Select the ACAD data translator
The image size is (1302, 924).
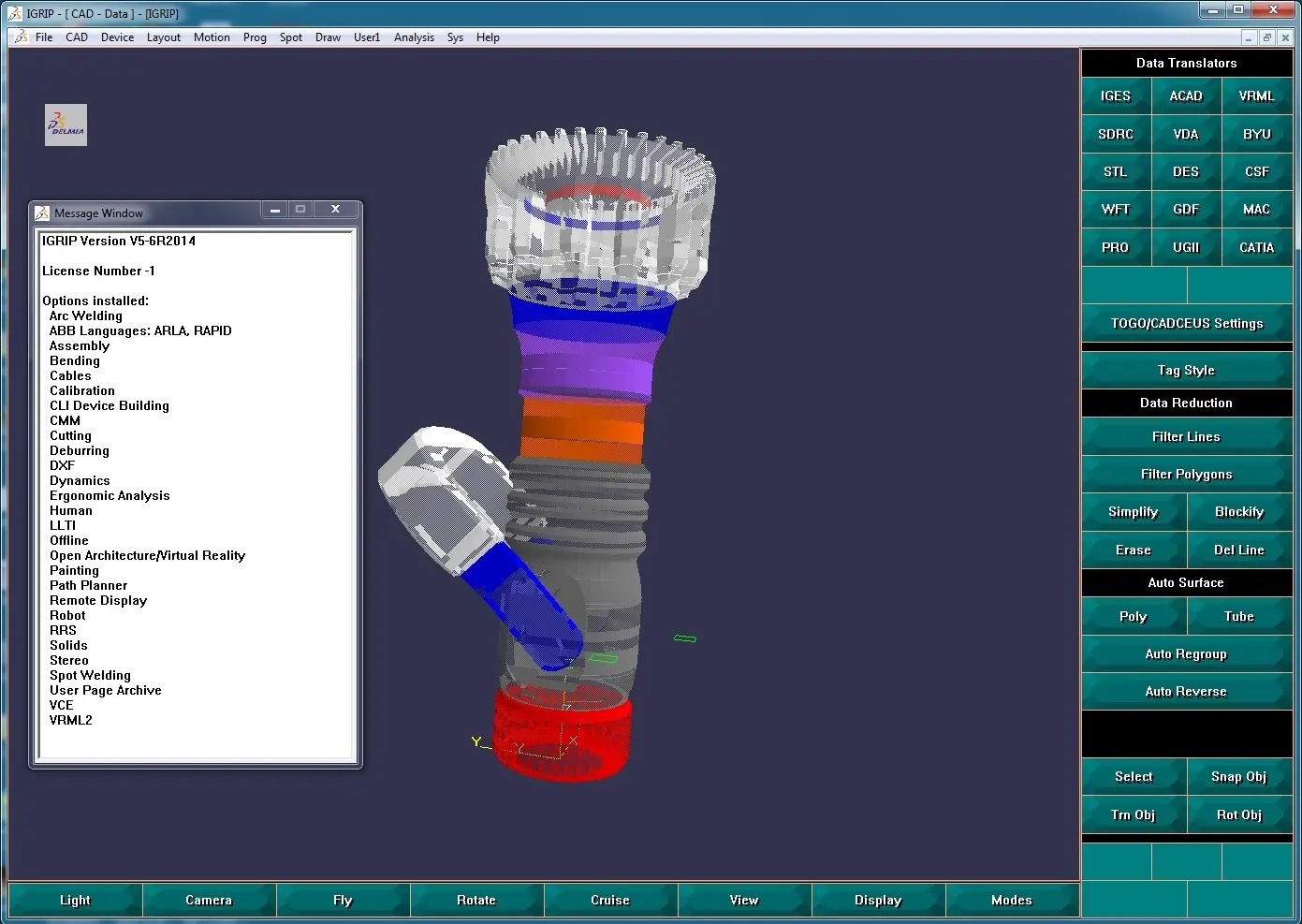click(1186, 96)
